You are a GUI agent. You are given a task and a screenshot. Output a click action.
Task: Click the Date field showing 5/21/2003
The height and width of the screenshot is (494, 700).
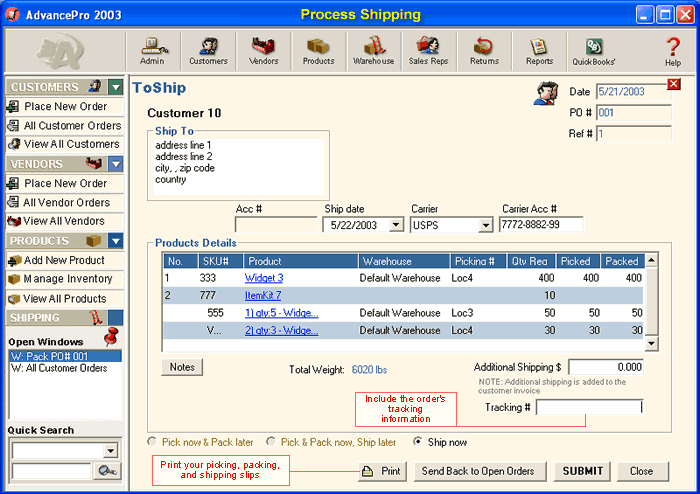[x=633, y=92]
